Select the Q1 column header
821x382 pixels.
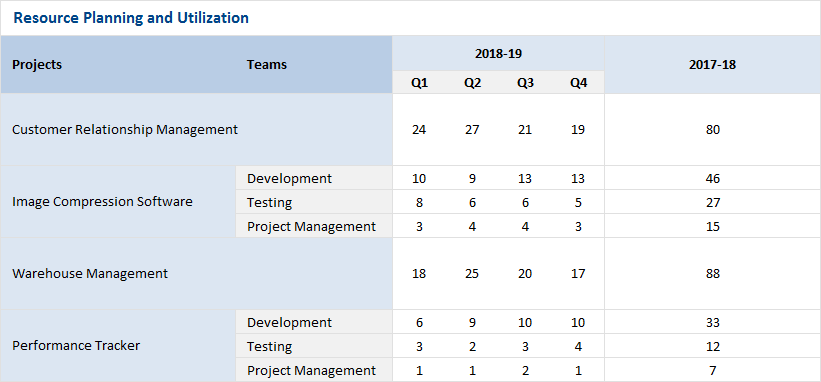pos(419,83)
